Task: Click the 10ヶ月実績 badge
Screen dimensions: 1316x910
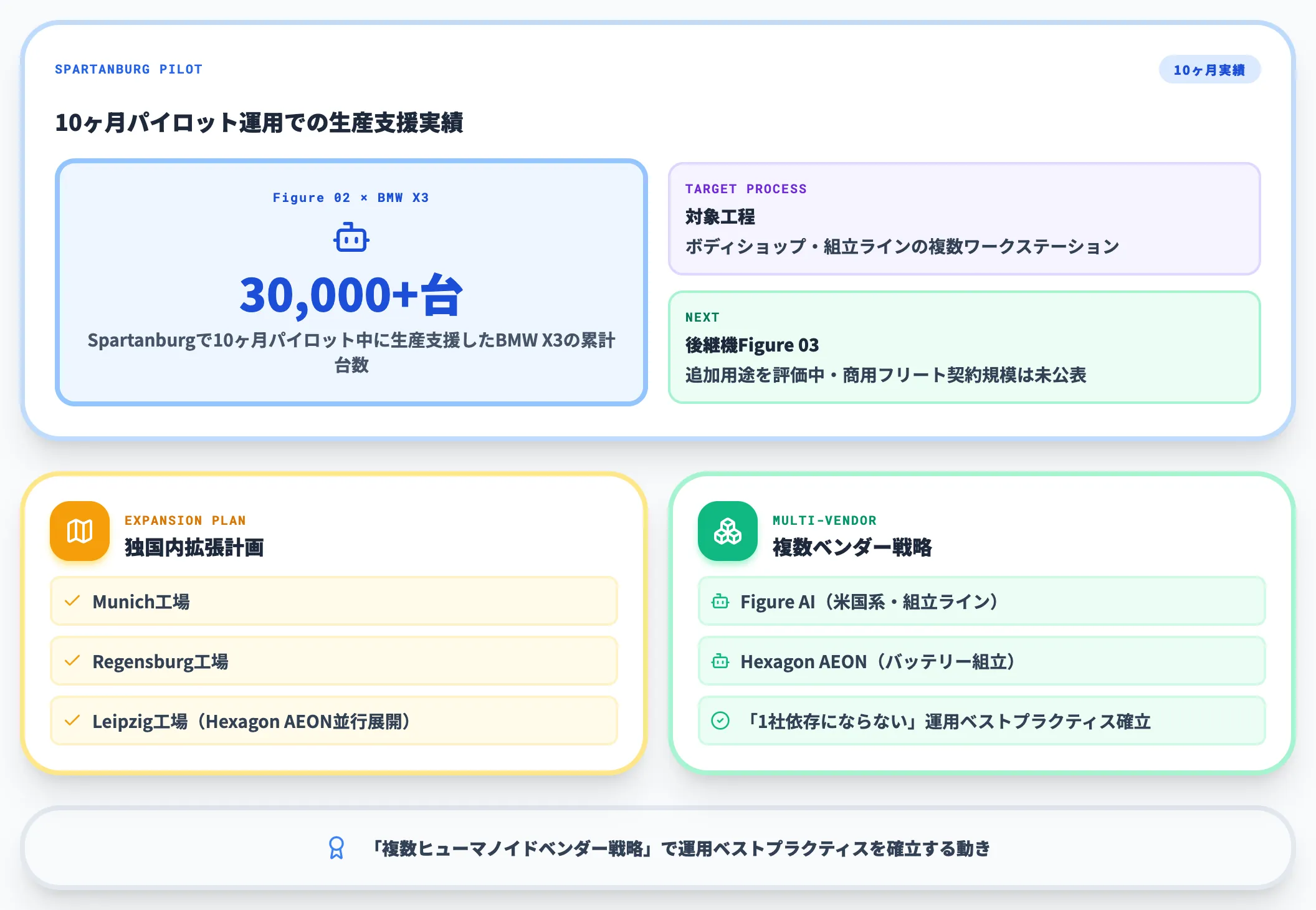Action: point(1209,70)
